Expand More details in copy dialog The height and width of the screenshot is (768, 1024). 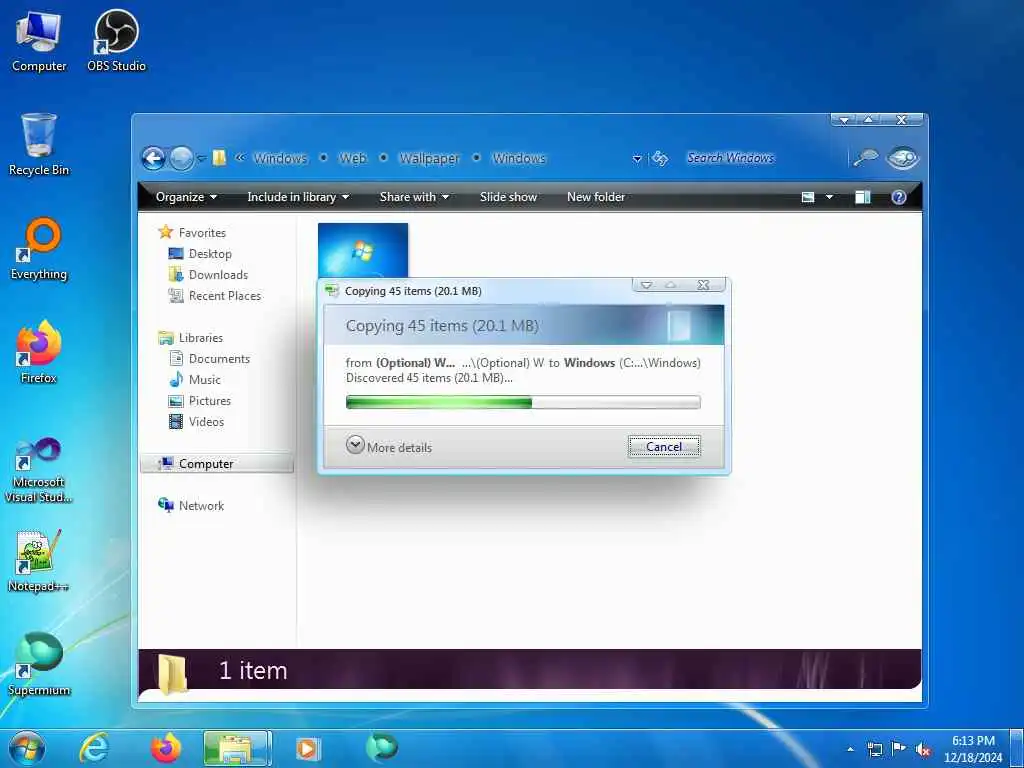[389, 447]
